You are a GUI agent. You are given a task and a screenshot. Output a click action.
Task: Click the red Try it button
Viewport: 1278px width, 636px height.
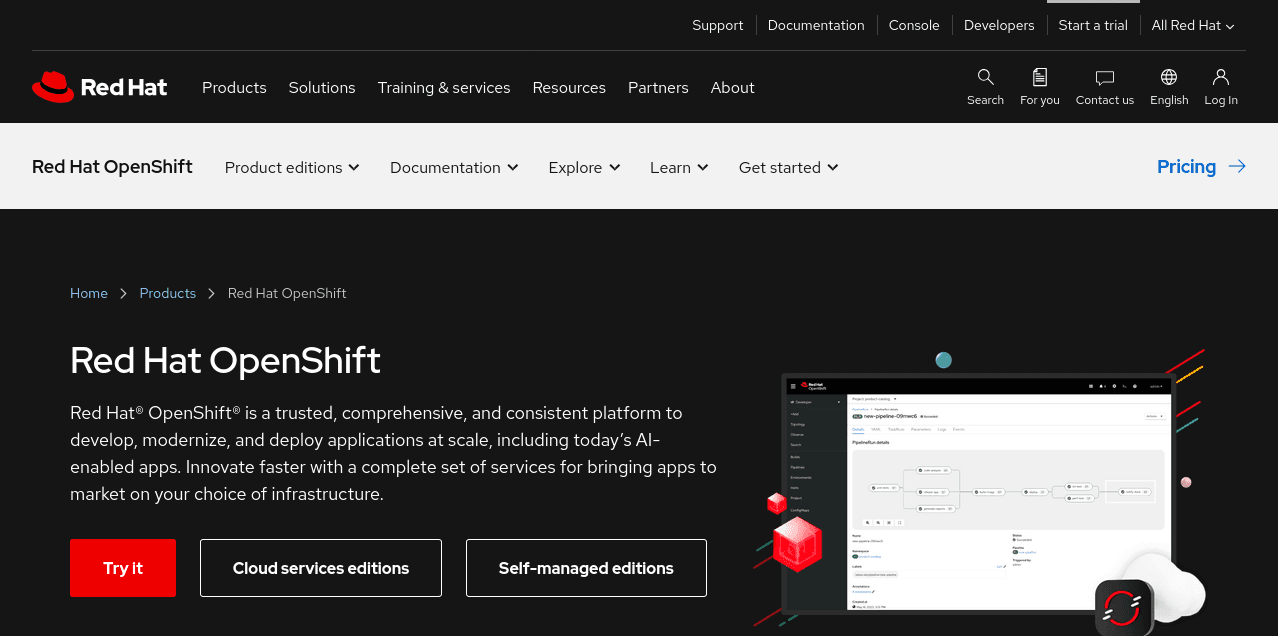click(x=123, y=568)
